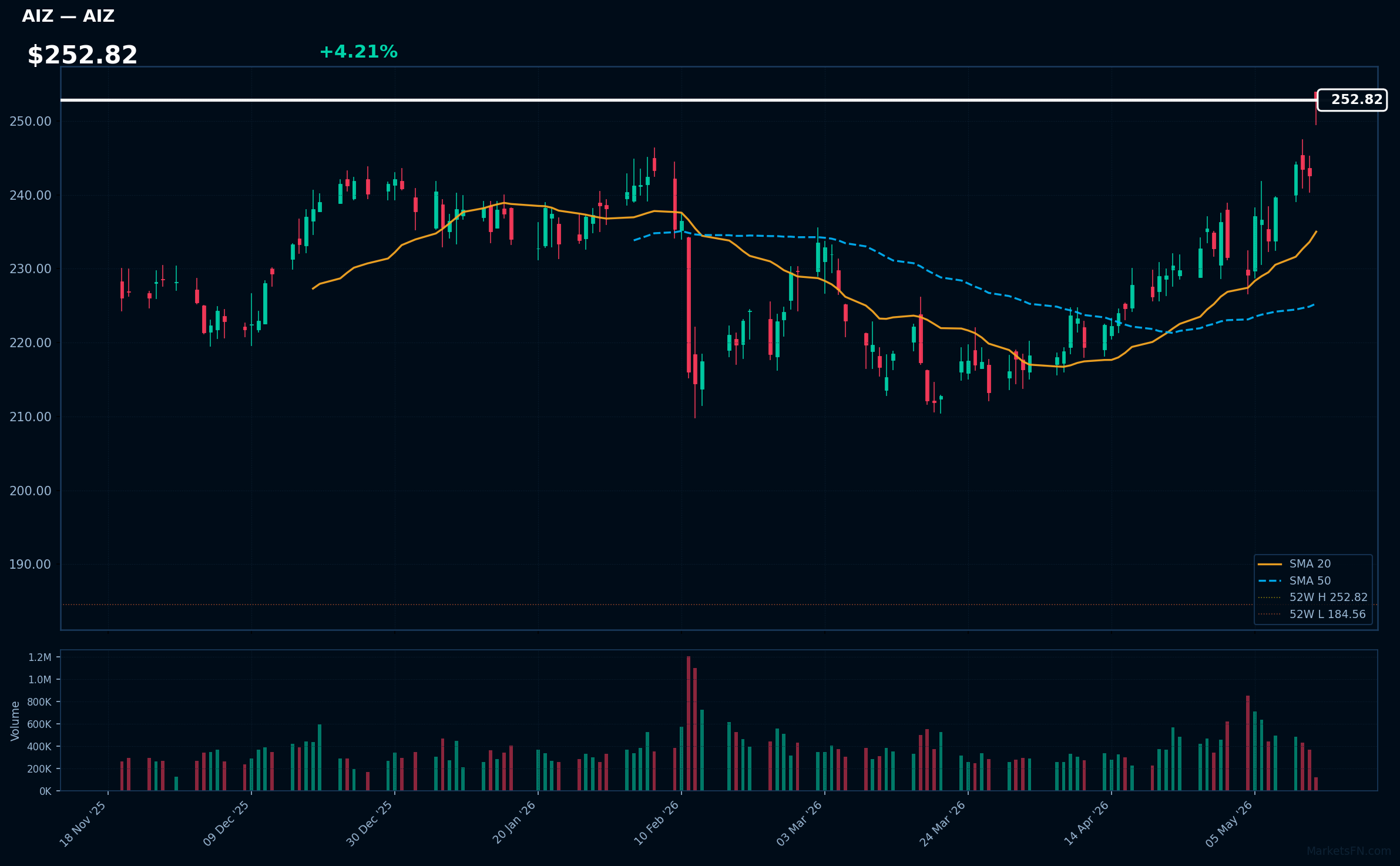Click the 190.00 price axis label
The image size is (1400, 866).
click(x=31, y=565)
